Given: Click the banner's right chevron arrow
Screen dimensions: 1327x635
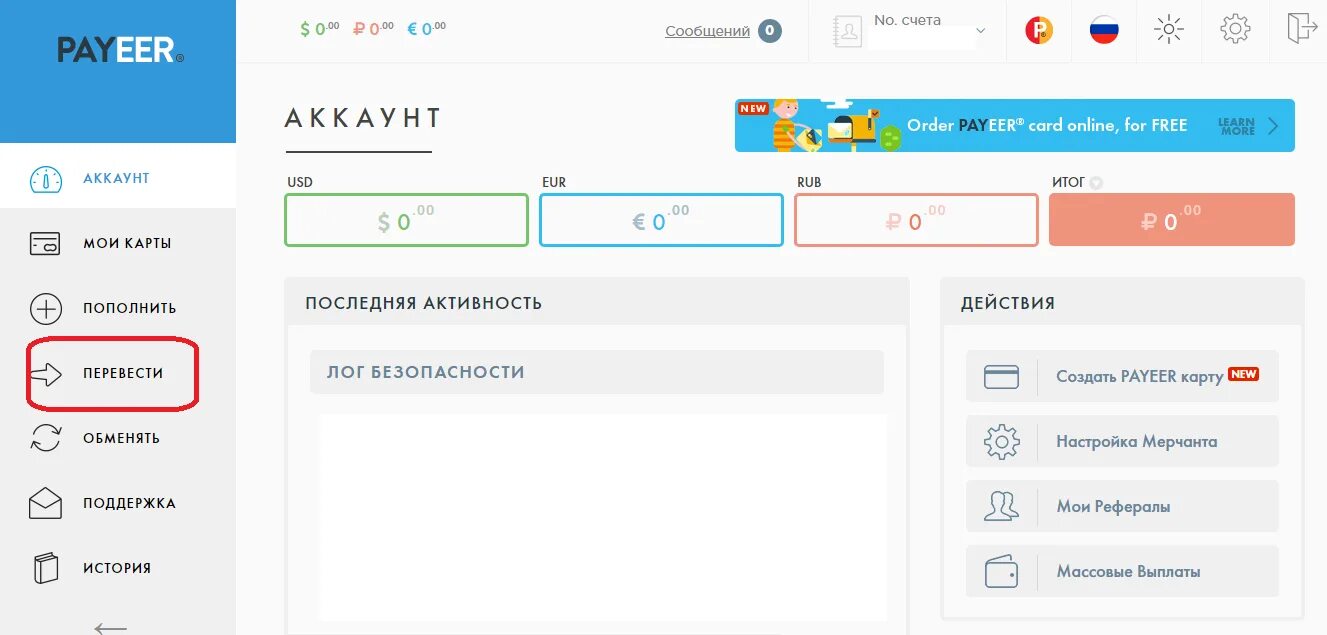Looking at the screenshot, I should [x=1274, y=126].
